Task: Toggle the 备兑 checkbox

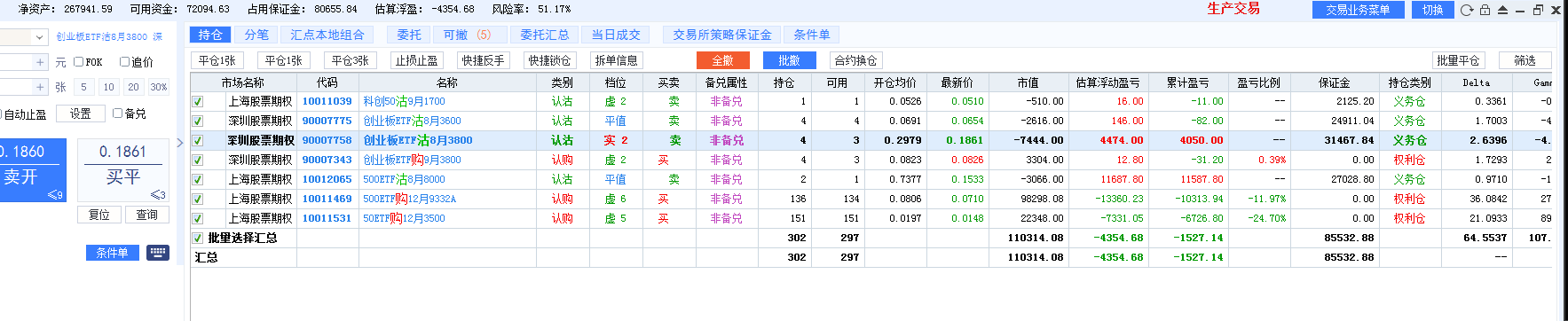Action: (x=117, y=114)
